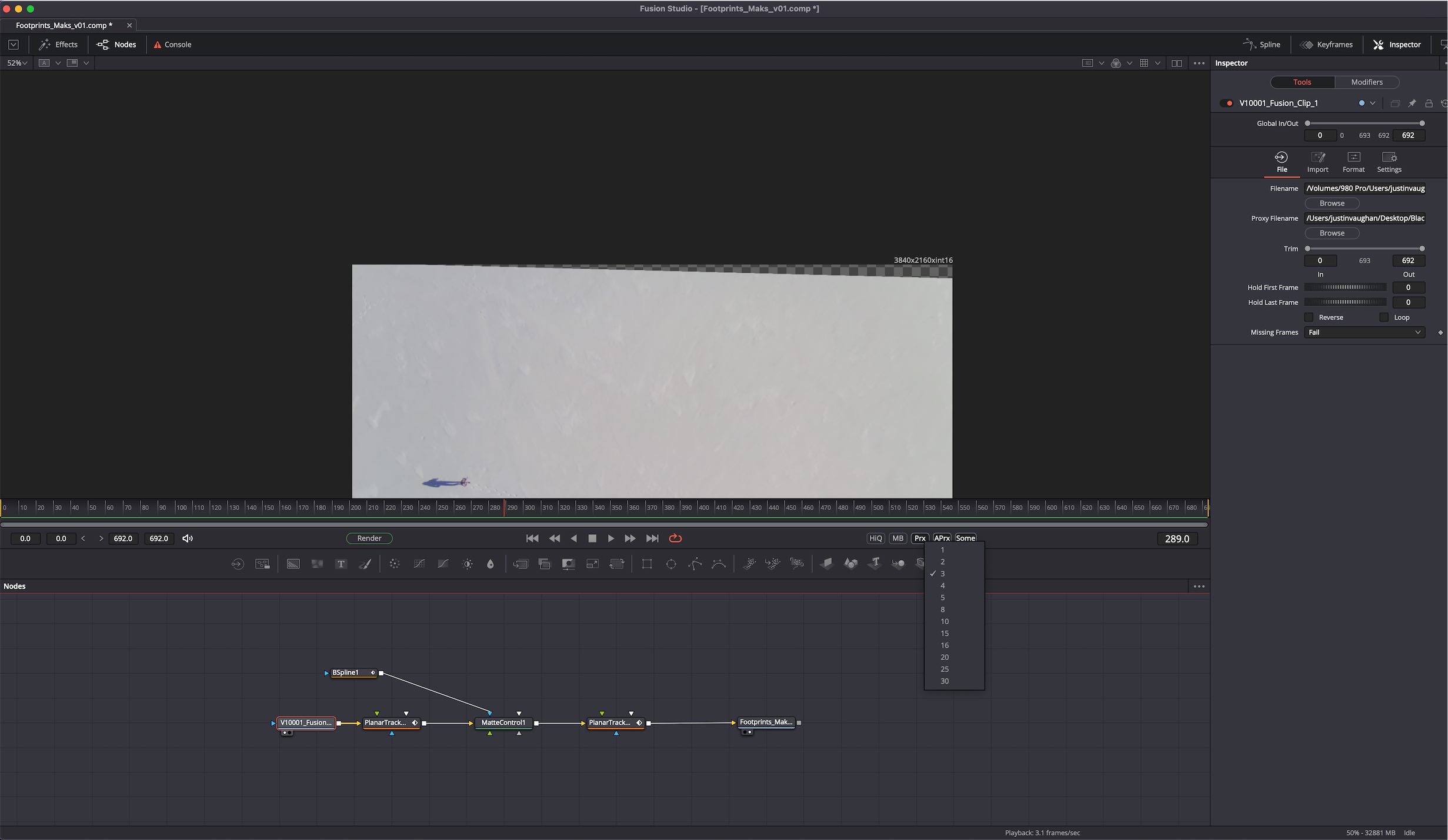Drag the Trim In/Out slider

[x=1363, y=248]
